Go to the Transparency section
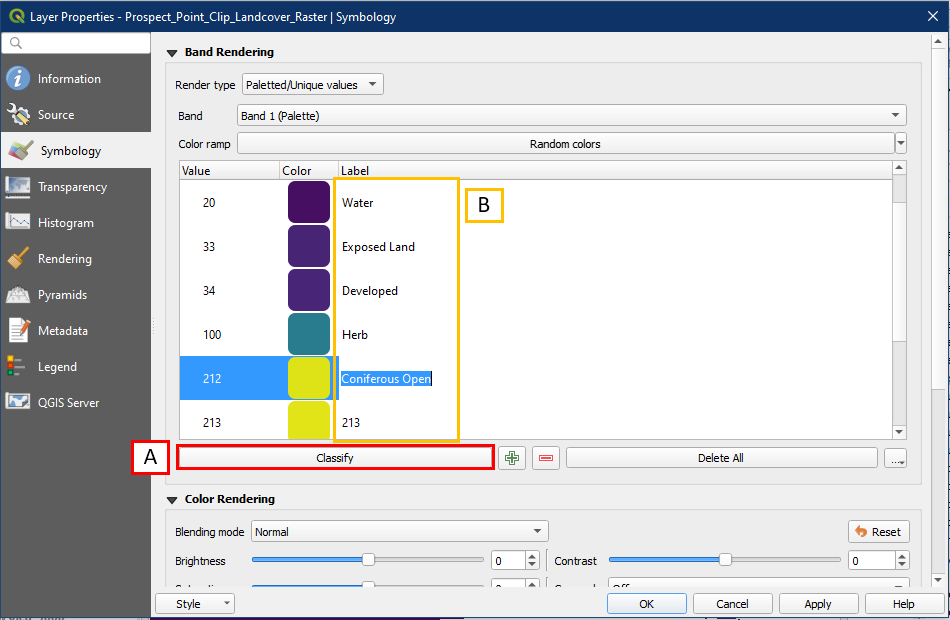This screenshot has height=620, width=950. pos(71,187)
